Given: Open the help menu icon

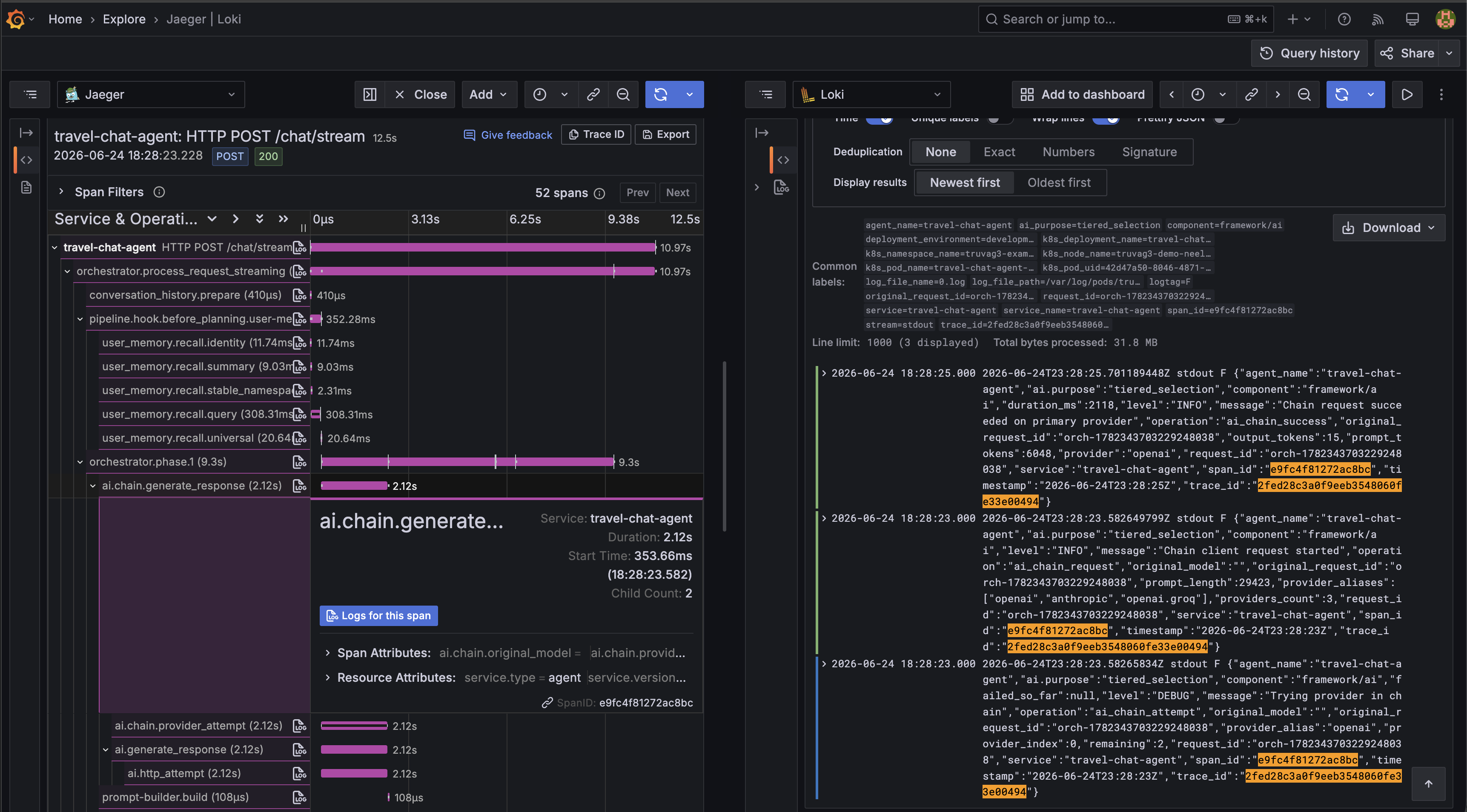Looking at the screenshot, I should pos(1344,19).
